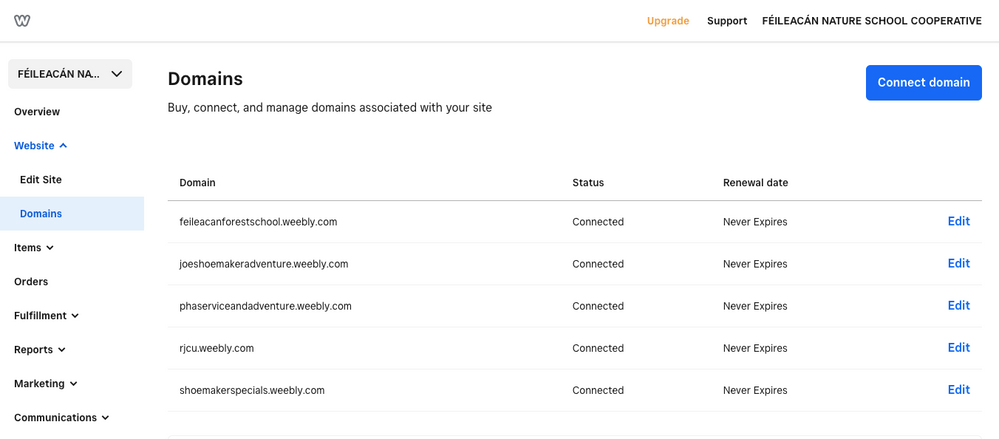This screenshot has height=439, width=999.
Task: Open Edit Site in sidebar
Action: coord(41,180)
